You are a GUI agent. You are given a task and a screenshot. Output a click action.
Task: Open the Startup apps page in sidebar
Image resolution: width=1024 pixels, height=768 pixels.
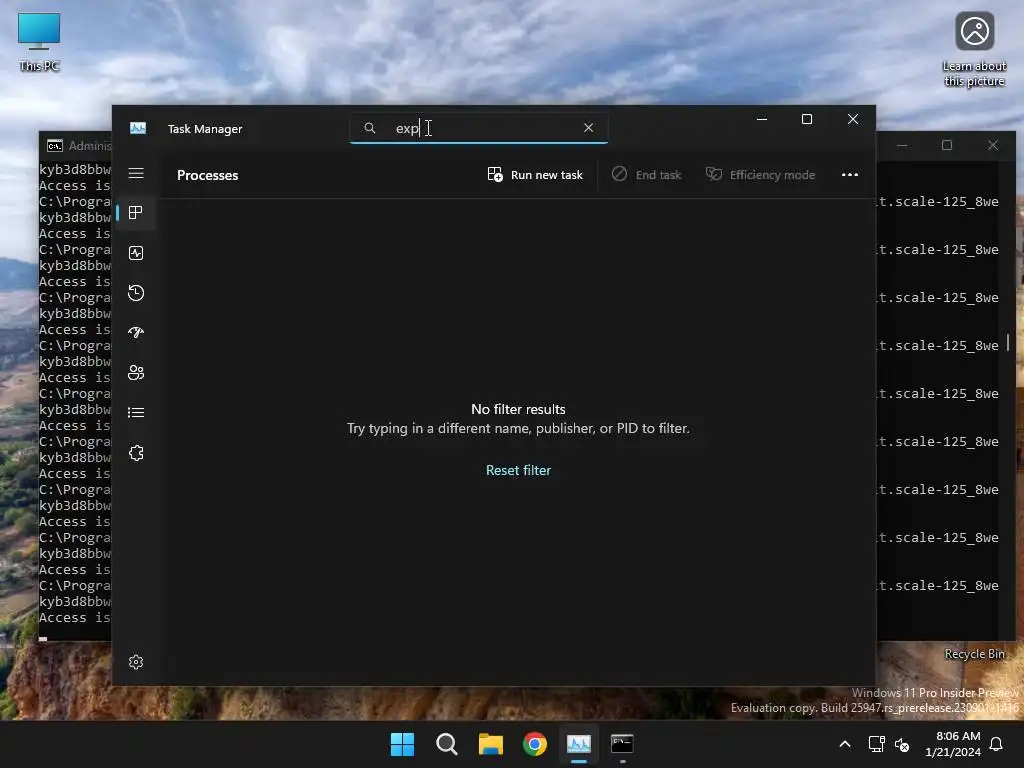pyautogui.click(x=136, y=332)
